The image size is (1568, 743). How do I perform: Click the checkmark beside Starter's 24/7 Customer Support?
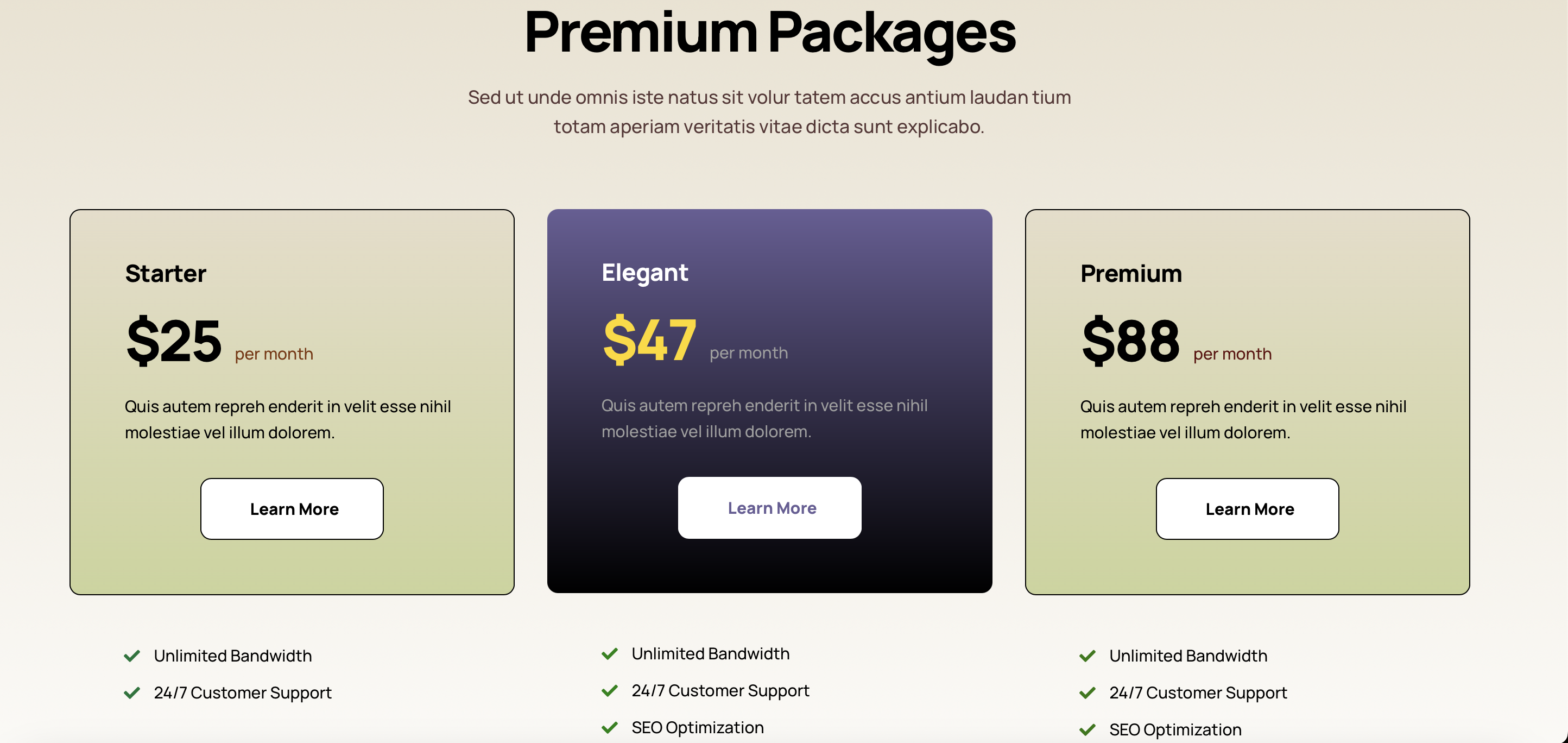tap(132, 693)
